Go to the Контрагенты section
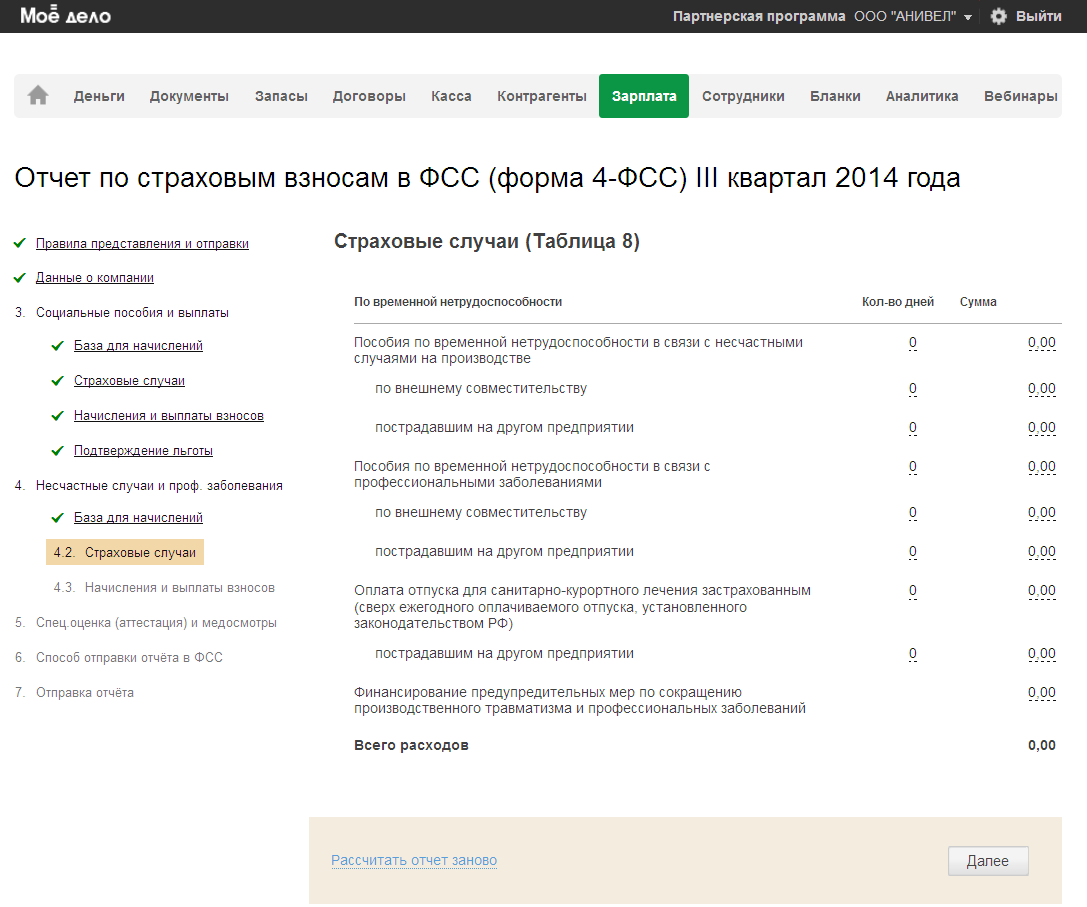The height and width of the screenshot is (907, 1087). click(x=541, y=96)
